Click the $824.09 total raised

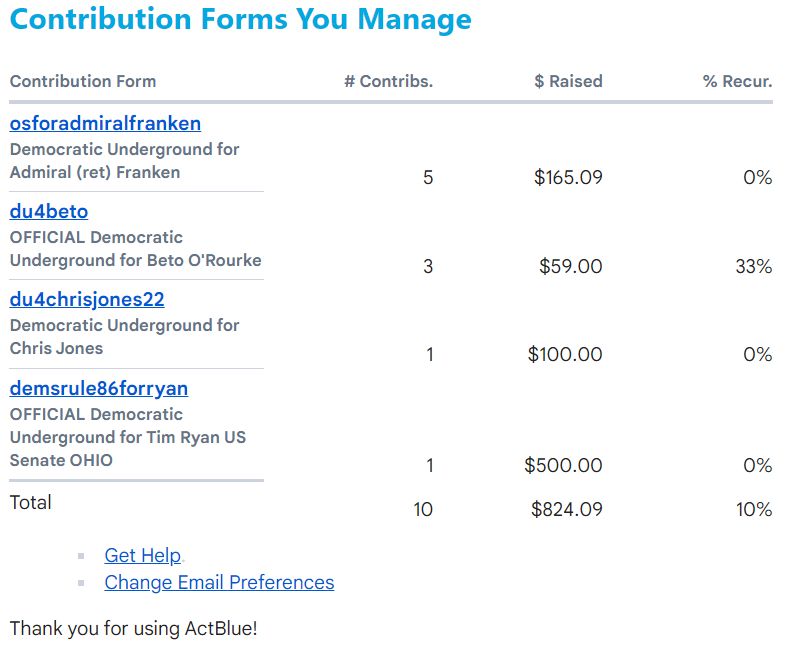pos(566,510)
